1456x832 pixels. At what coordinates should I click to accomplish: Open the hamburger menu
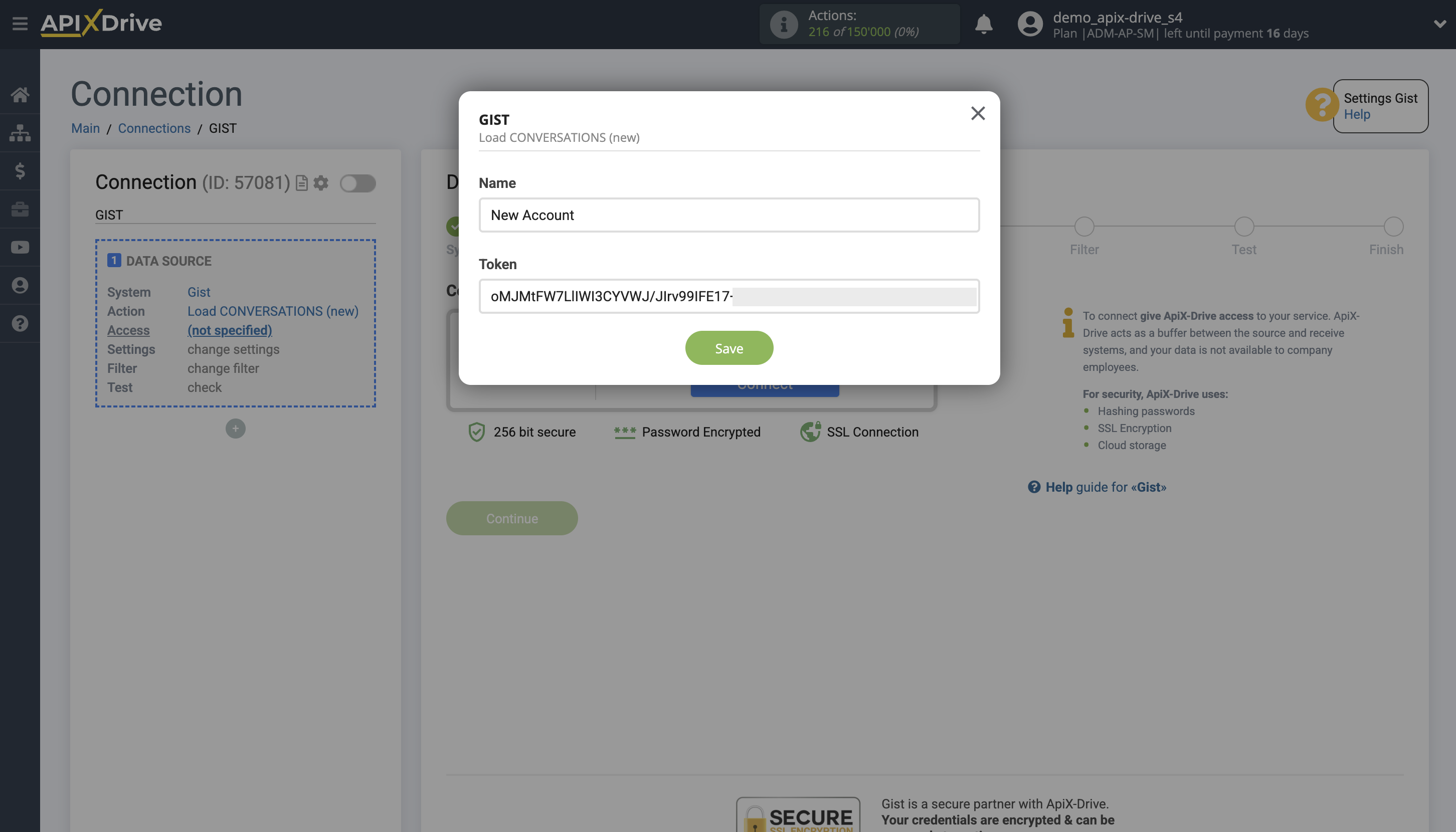pos(20,24)
